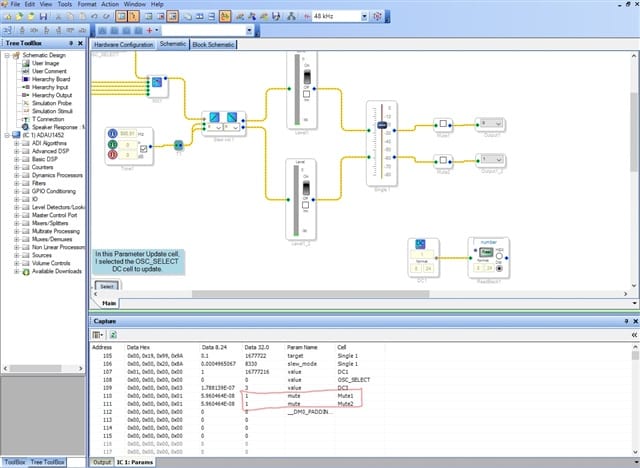
Task: Switch to the Output tab at bottom
Action: point(102,462)
